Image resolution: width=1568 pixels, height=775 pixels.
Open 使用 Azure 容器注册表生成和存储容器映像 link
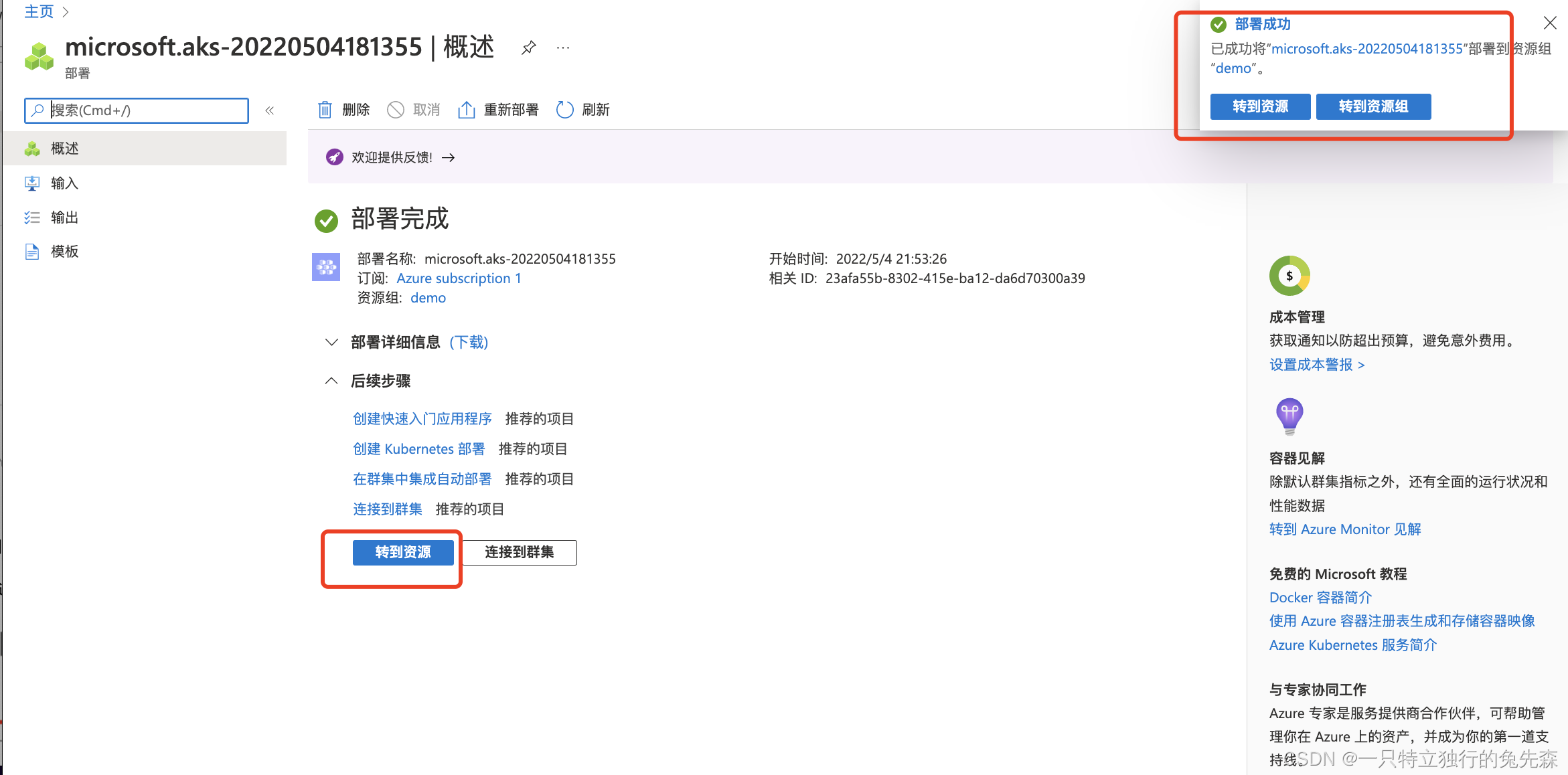[1402, 621]
